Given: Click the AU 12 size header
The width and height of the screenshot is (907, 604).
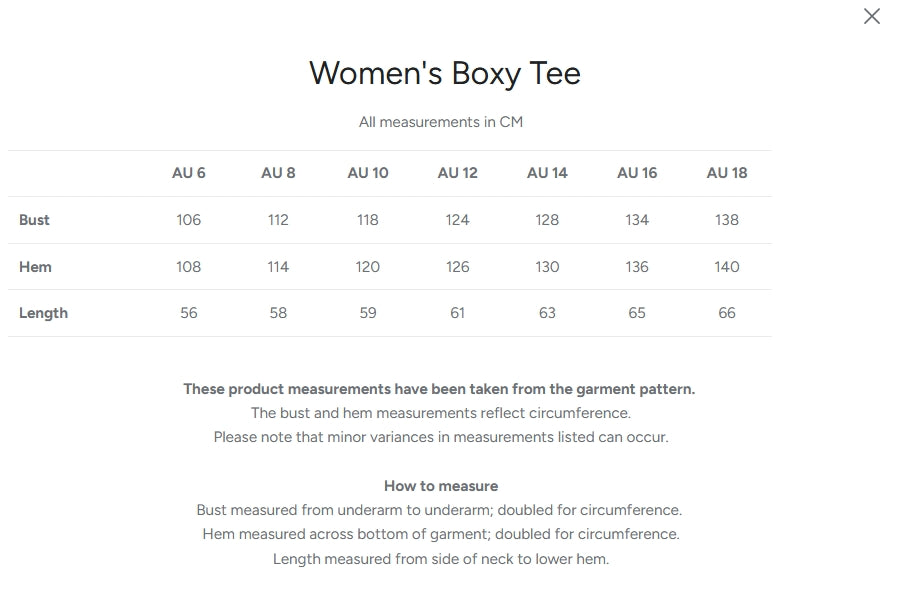Looking at the screenshot, I should [458, 173].
